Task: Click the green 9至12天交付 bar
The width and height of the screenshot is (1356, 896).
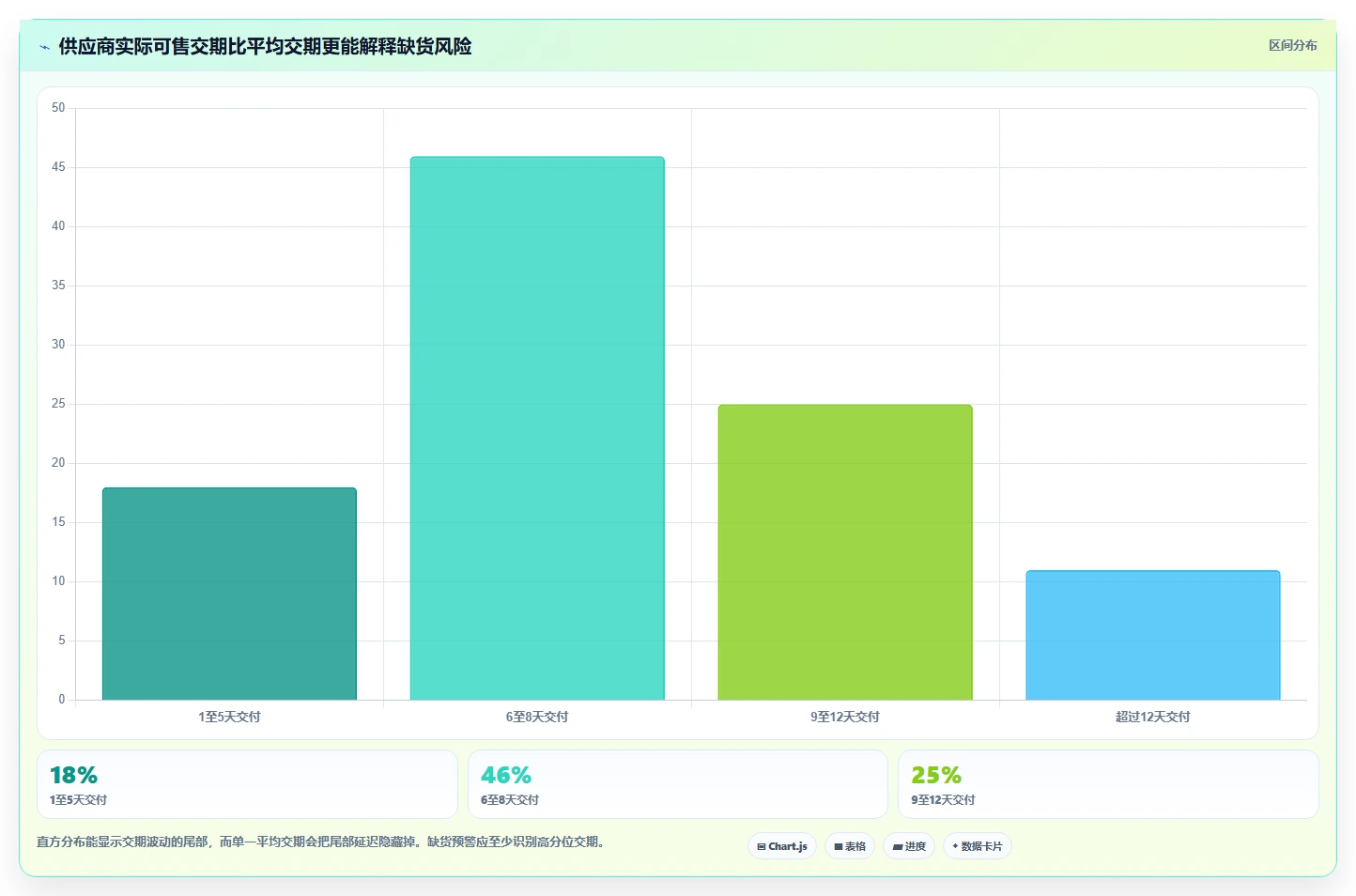Action: (845, 552)
